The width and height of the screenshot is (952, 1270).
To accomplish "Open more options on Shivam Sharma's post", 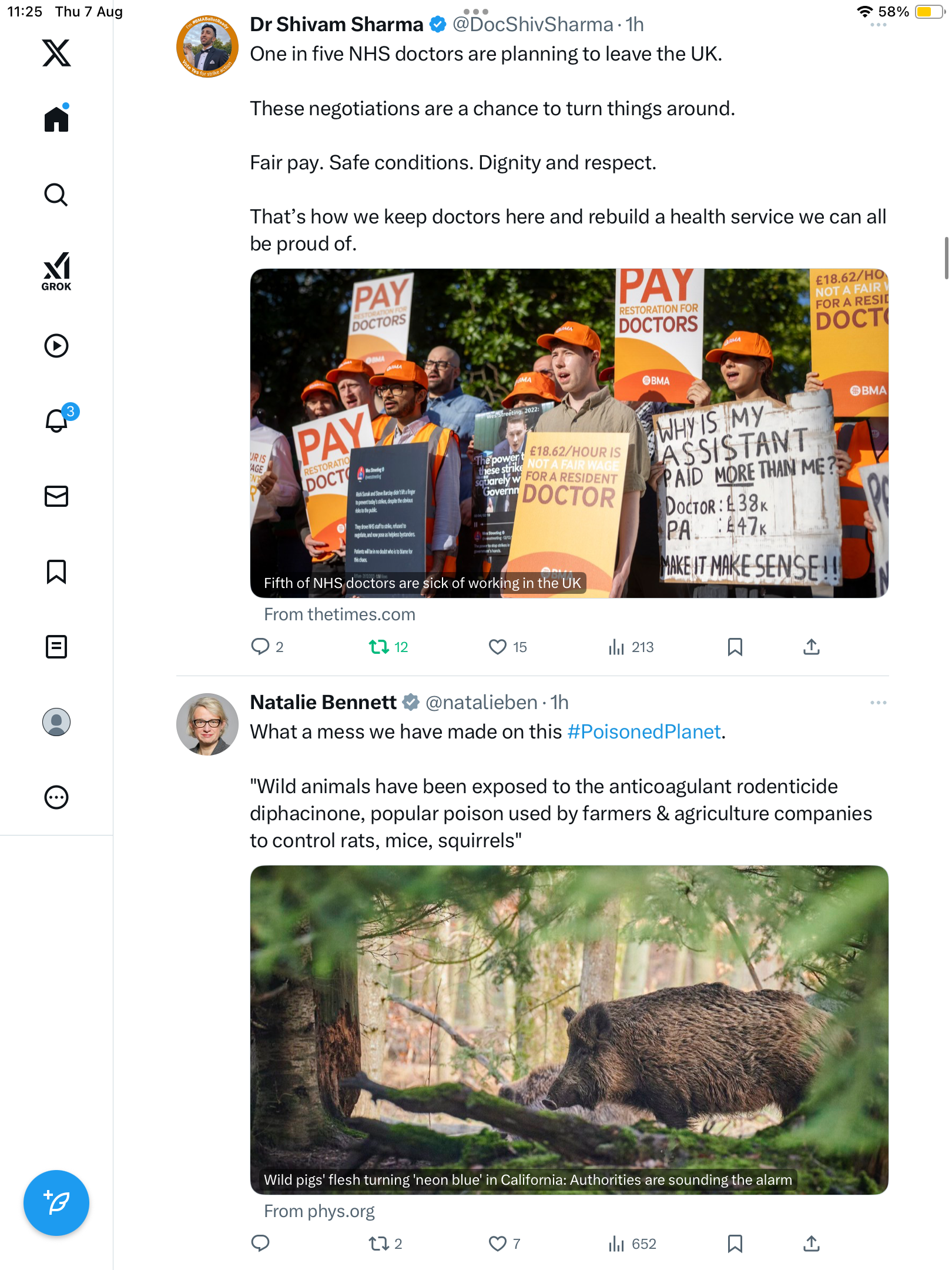I will click(x=878, y=25).
